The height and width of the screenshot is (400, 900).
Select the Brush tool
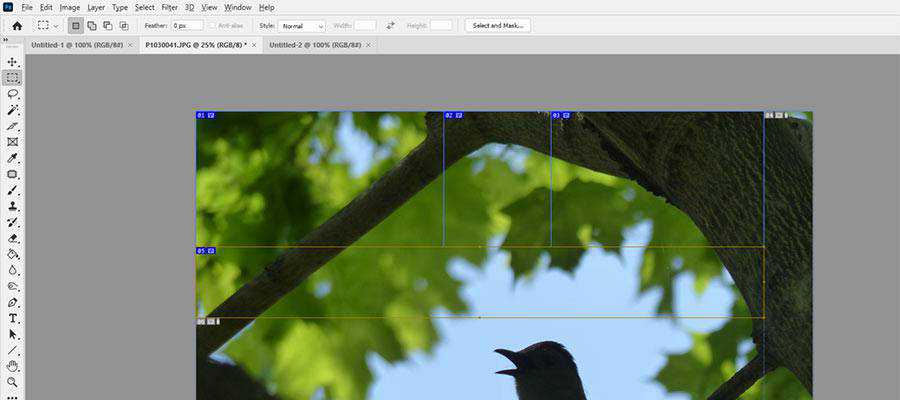[13, 190]
